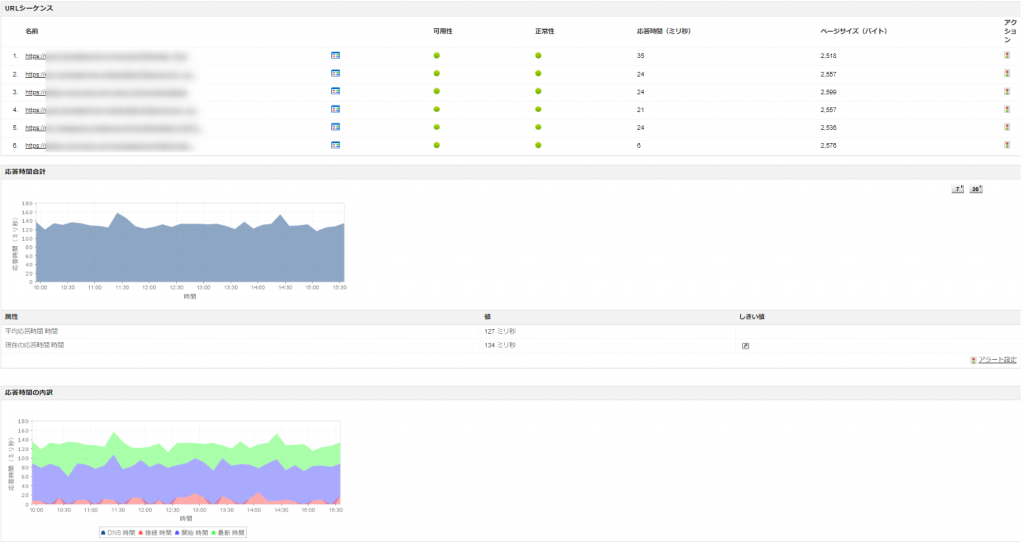
Task: Open the アラート設定 link
Action: pos(997,360)
